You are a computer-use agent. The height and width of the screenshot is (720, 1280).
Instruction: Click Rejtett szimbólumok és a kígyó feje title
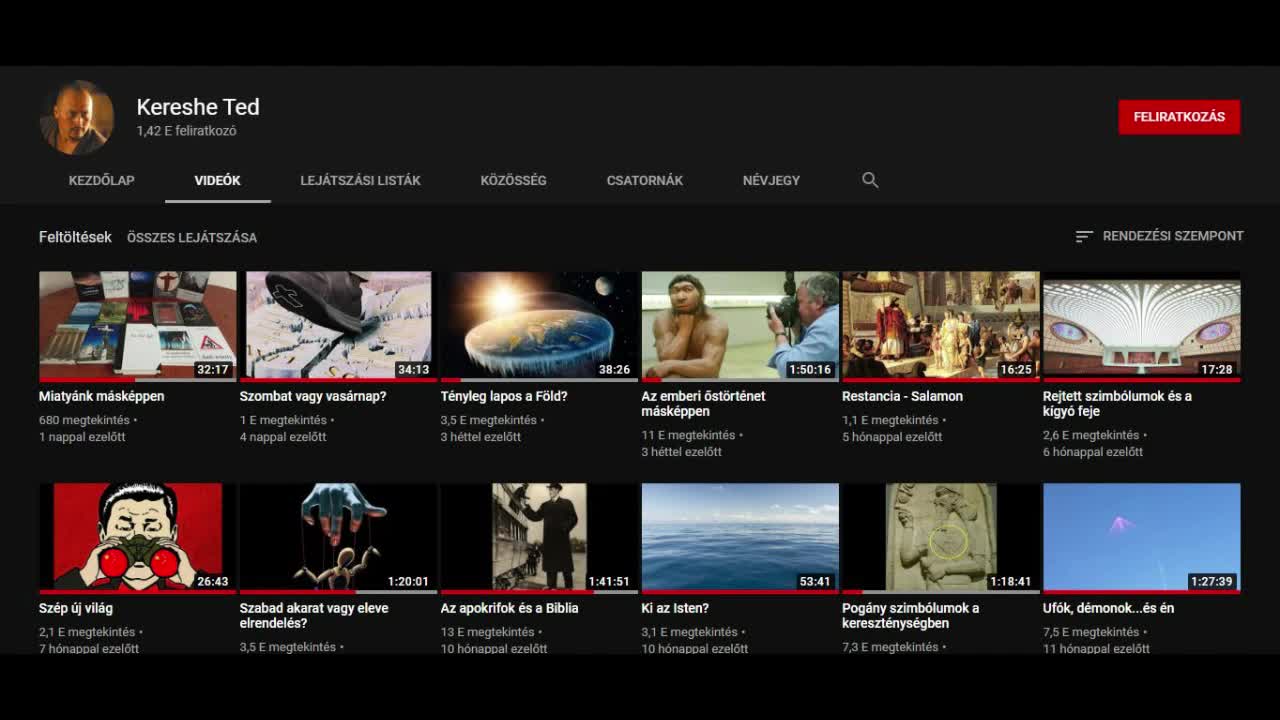tap(1117, 404)
